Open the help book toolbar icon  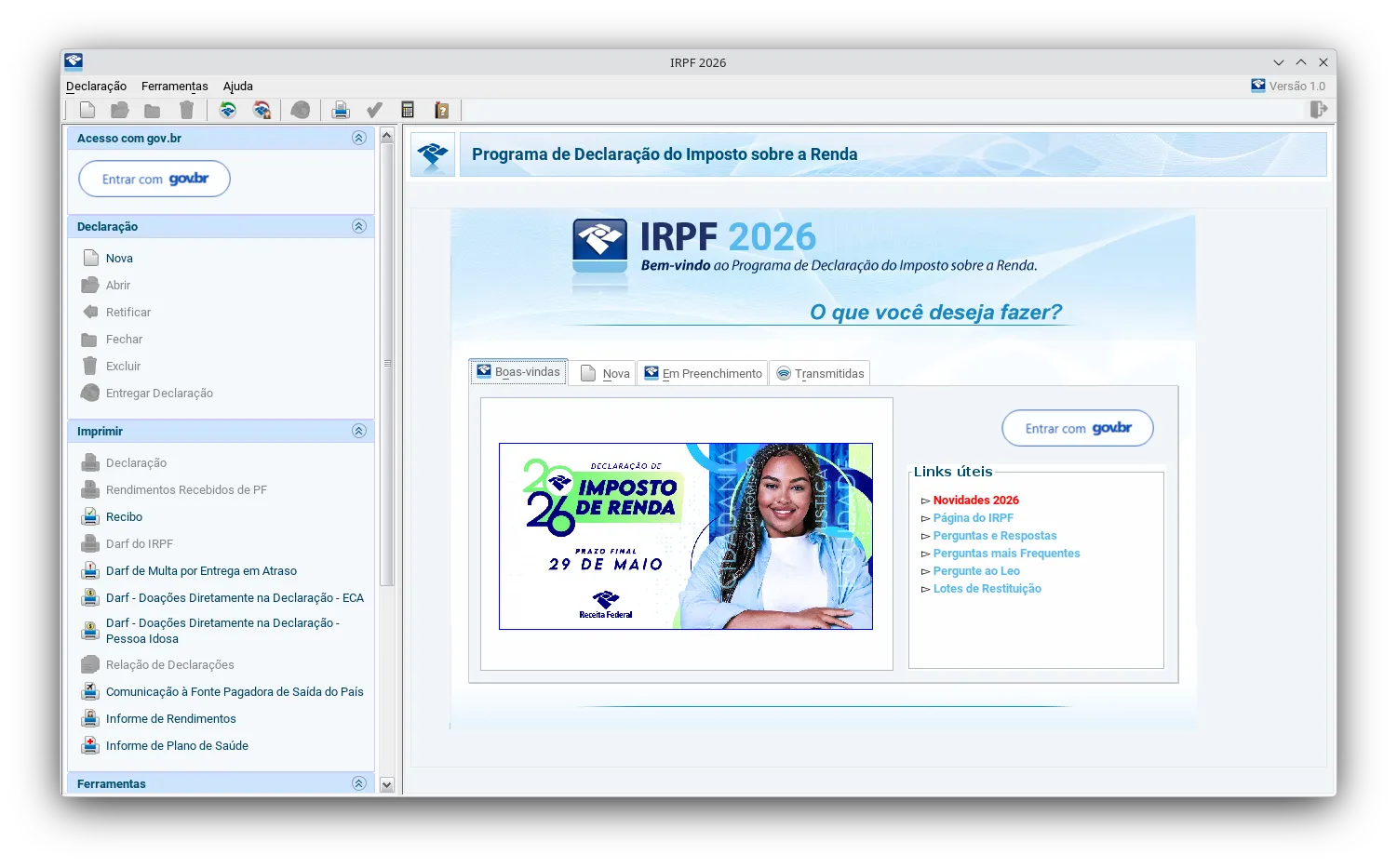[442, 110]
